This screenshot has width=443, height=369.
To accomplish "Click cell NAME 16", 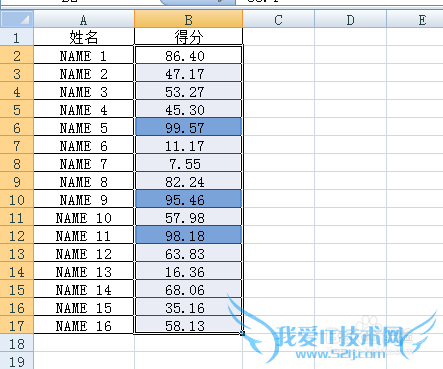I will 84,325.
